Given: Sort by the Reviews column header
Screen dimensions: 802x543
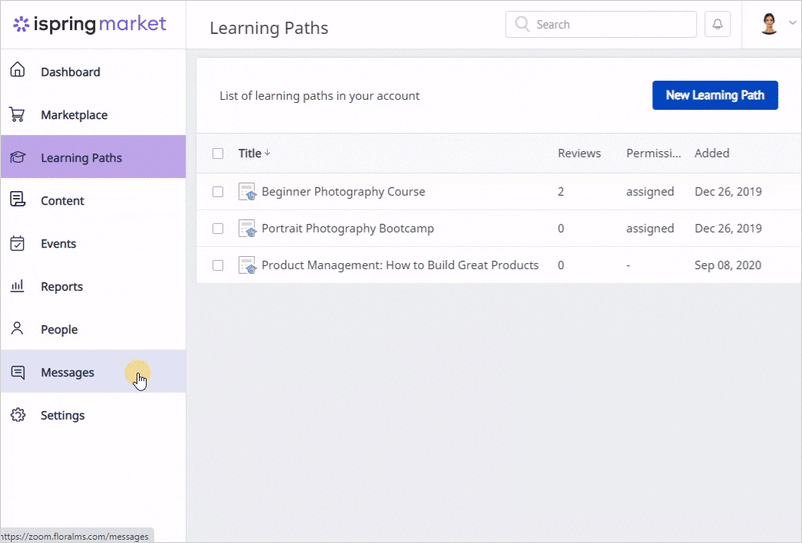Looking at the screenshot, I should tap(579, 153).
